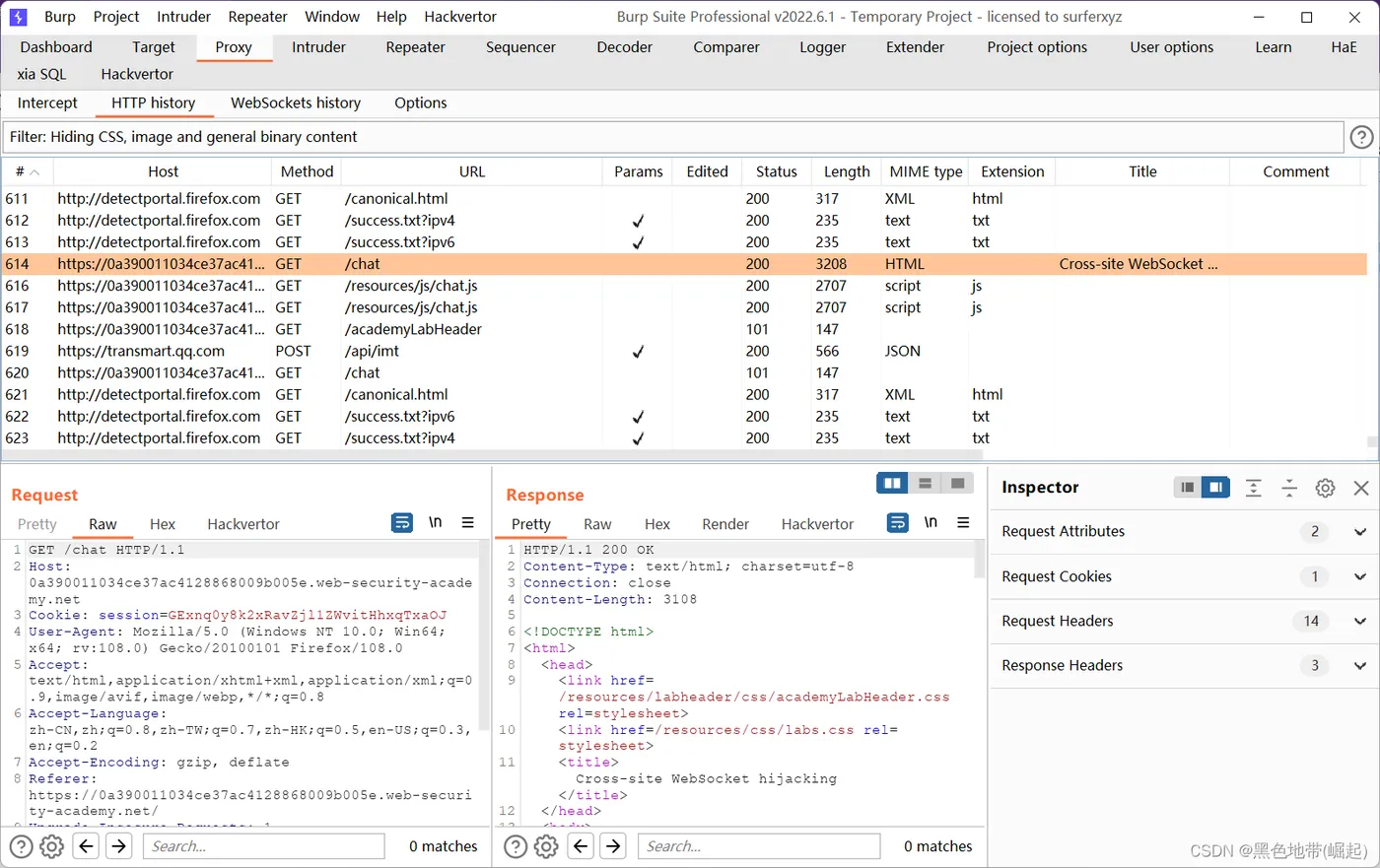Select history row 611 /canonical.html

684,198
